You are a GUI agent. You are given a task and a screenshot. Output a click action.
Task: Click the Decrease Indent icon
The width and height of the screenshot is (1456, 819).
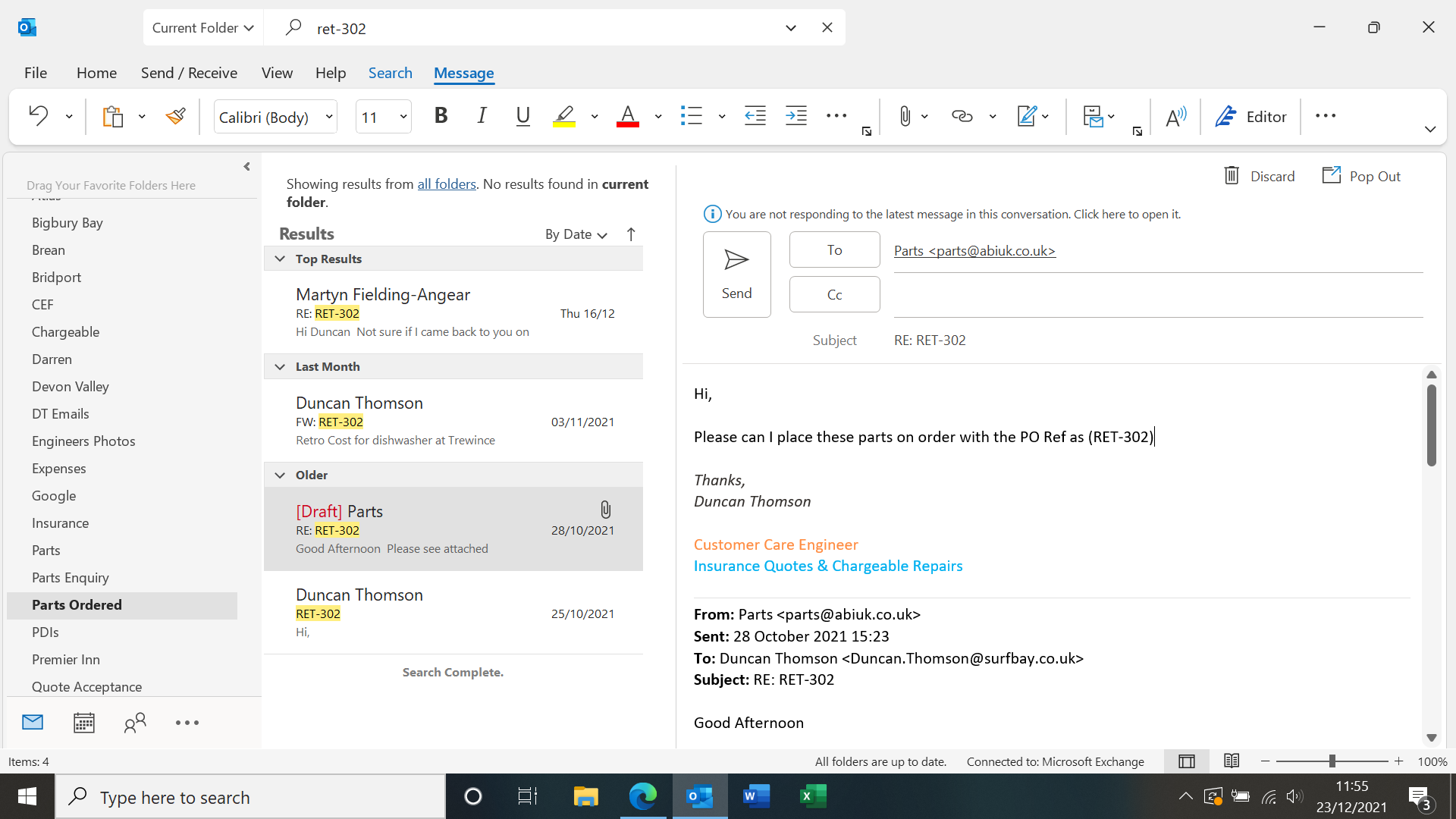coord(755,116)
